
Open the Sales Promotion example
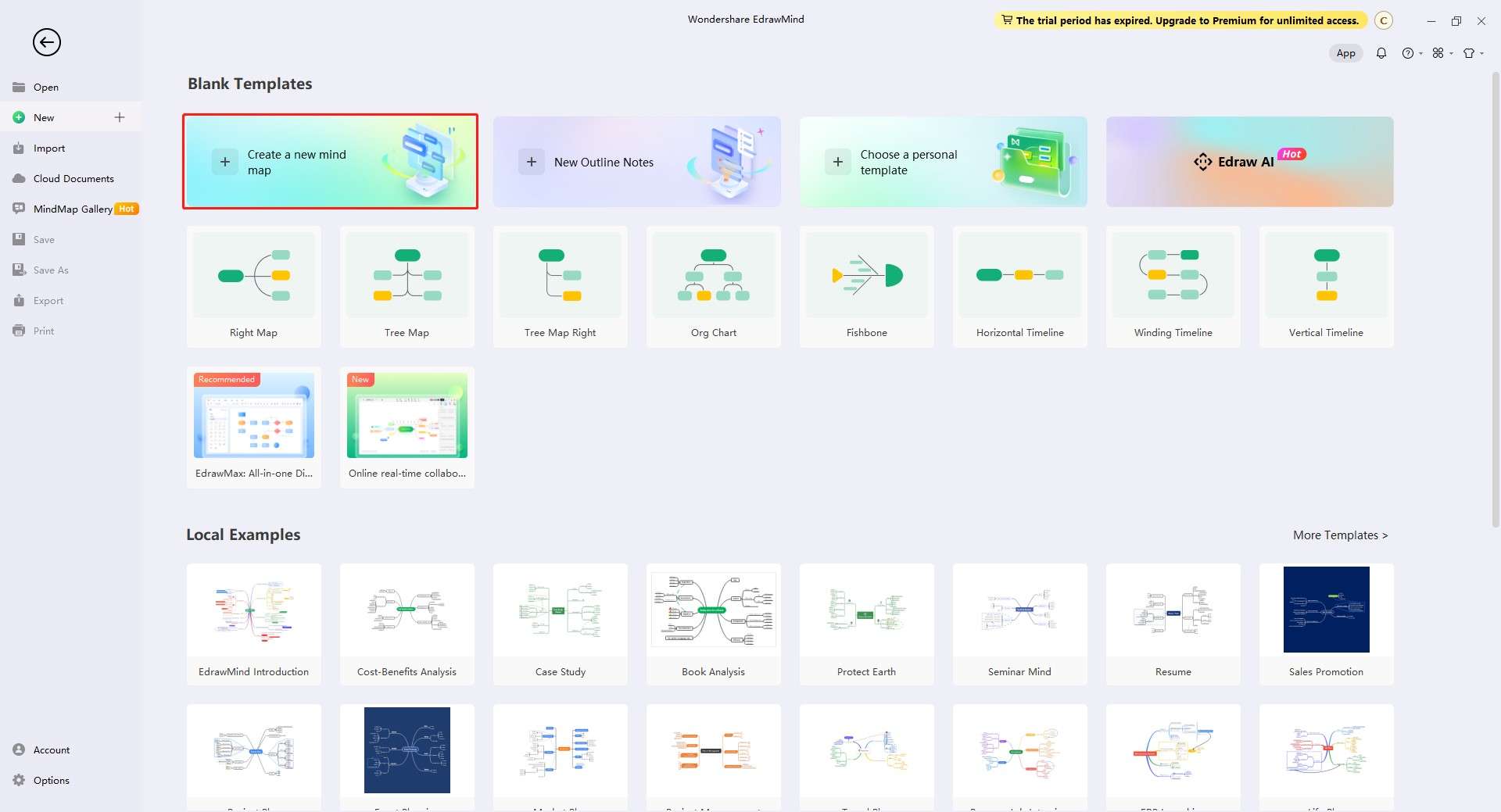coord(1326,624)
